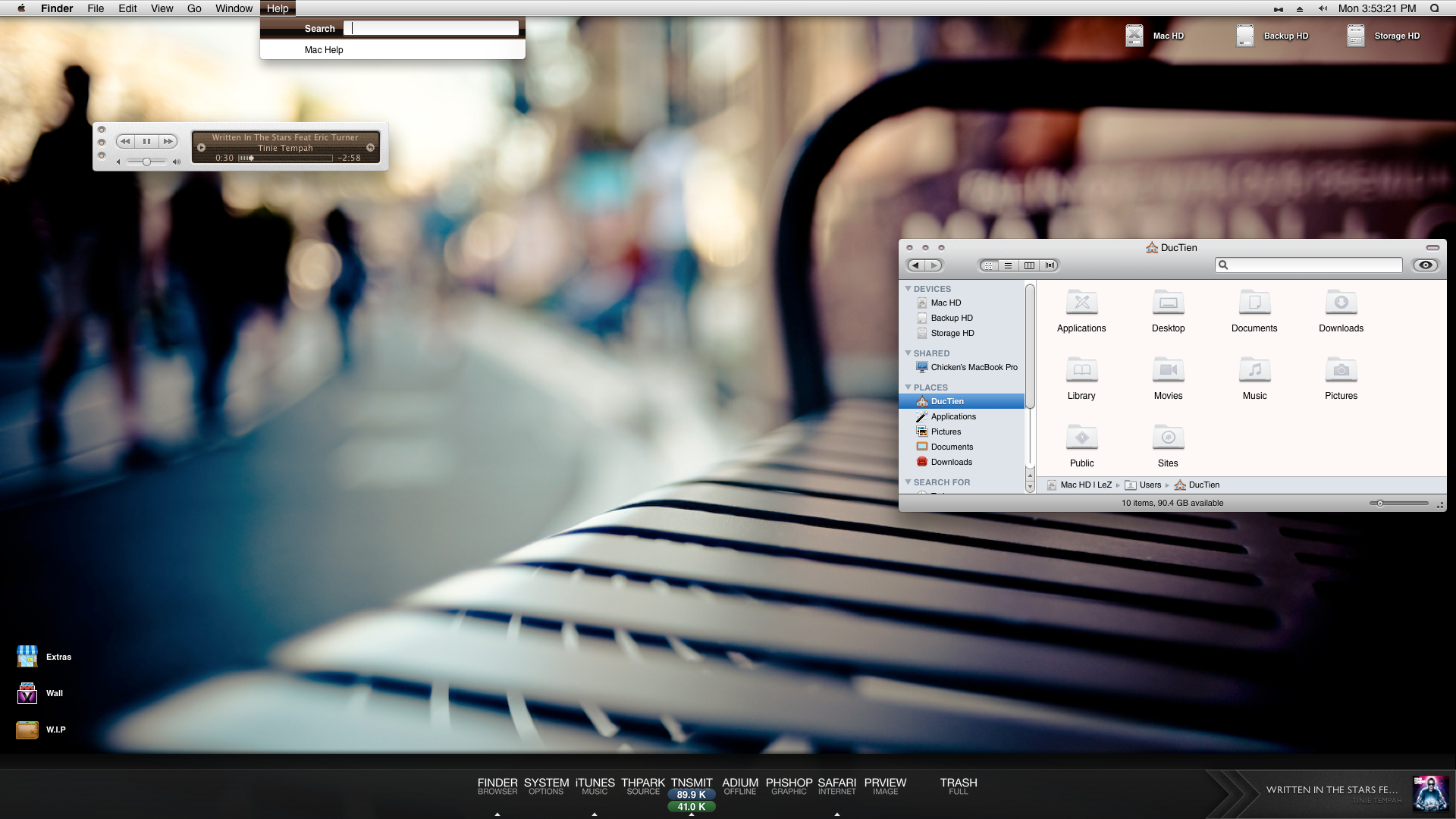This screenshot has width=1456, height=819.
Task: Drag the iTunes playback progress slider
Action: [x=249, y=158]
